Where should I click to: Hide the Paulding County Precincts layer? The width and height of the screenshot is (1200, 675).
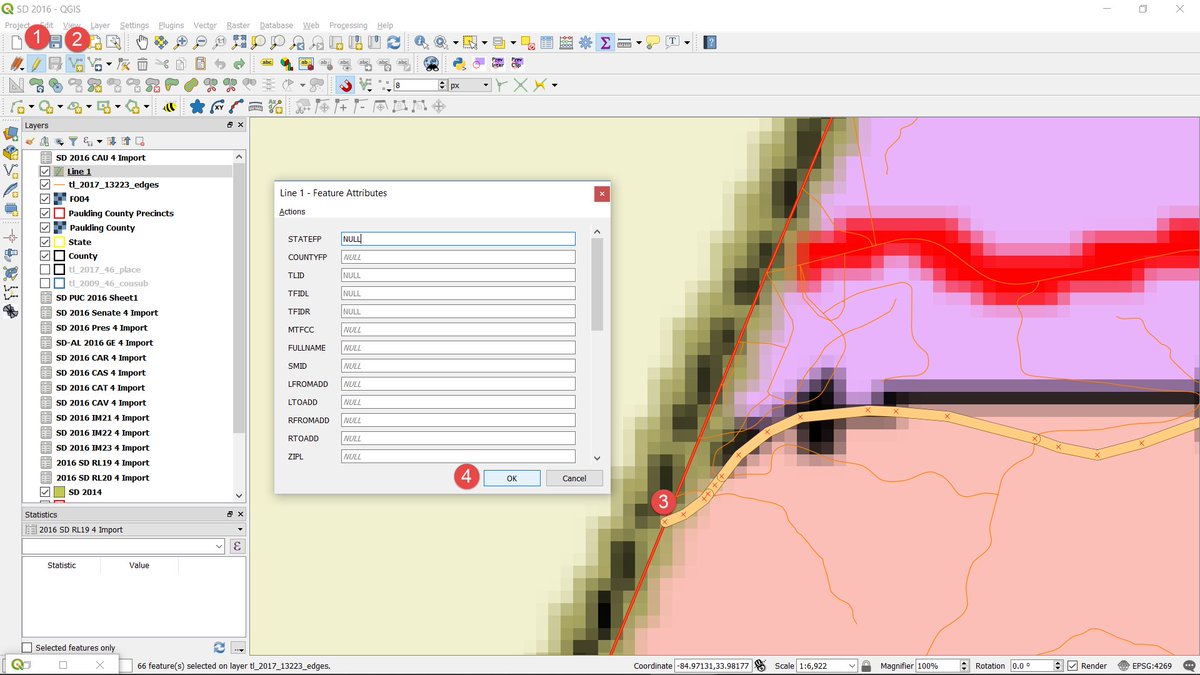pyautogui.click(x=45, y=213)
